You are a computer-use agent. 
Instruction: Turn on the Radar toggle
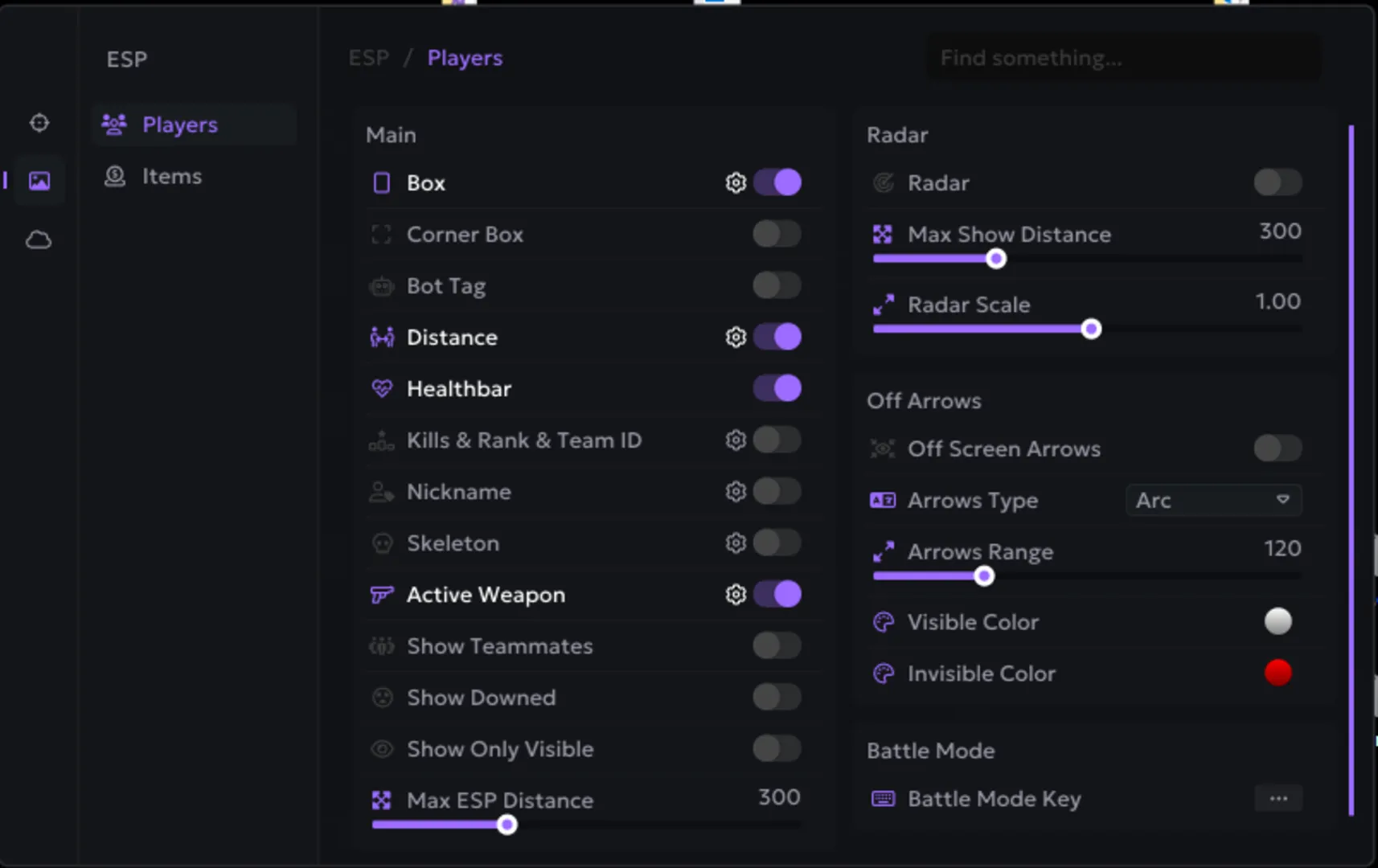click(x=1278, y=182)
